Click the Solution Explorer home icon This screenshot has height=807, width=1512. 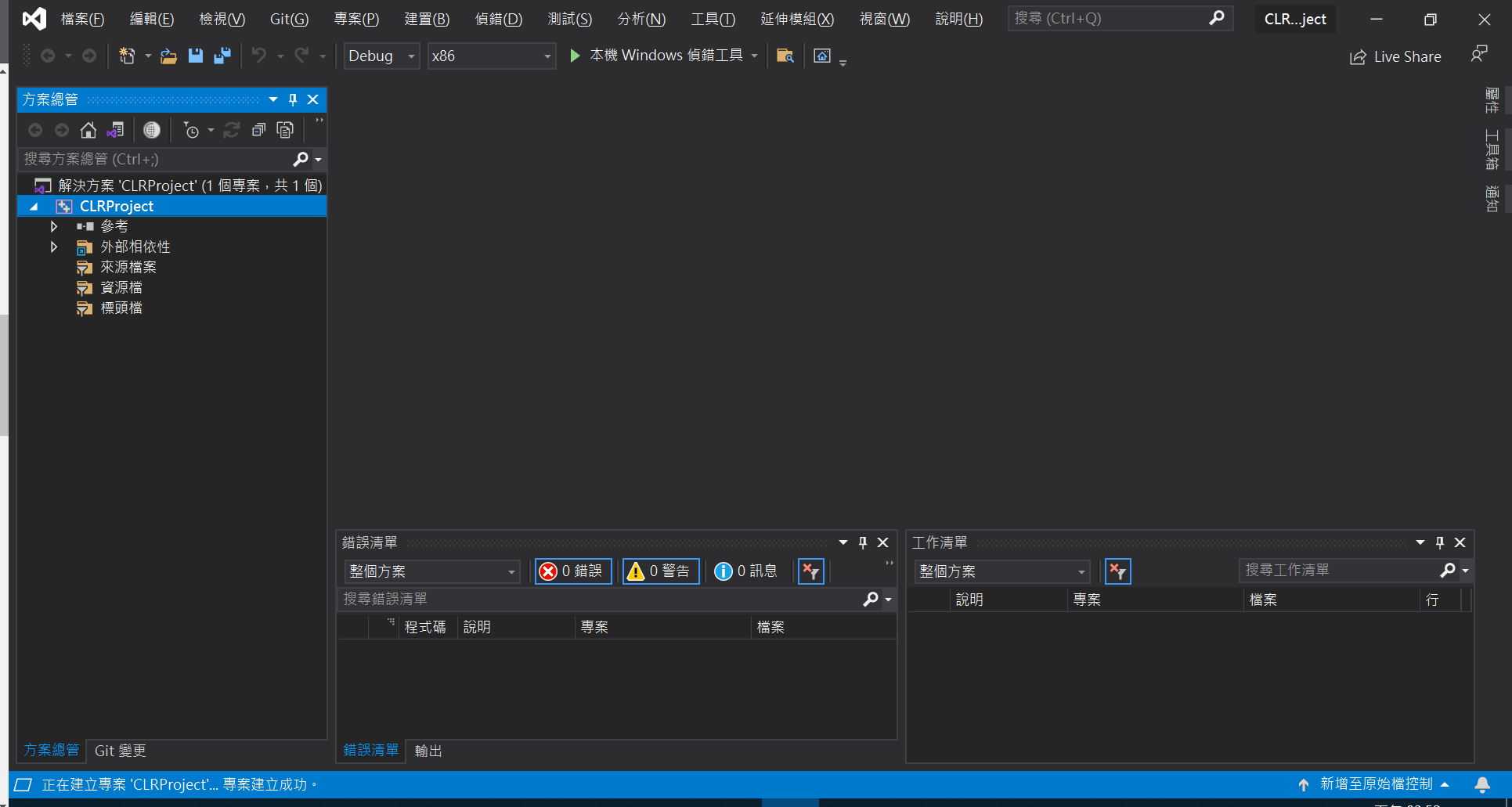88,130
